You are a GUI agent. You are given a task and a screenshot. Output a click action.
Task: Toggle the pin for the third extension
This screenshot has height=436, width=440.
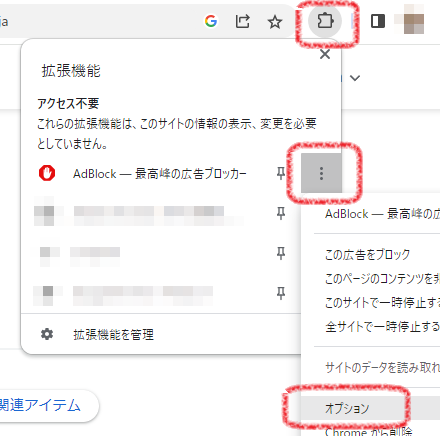(x=281, y=253)
